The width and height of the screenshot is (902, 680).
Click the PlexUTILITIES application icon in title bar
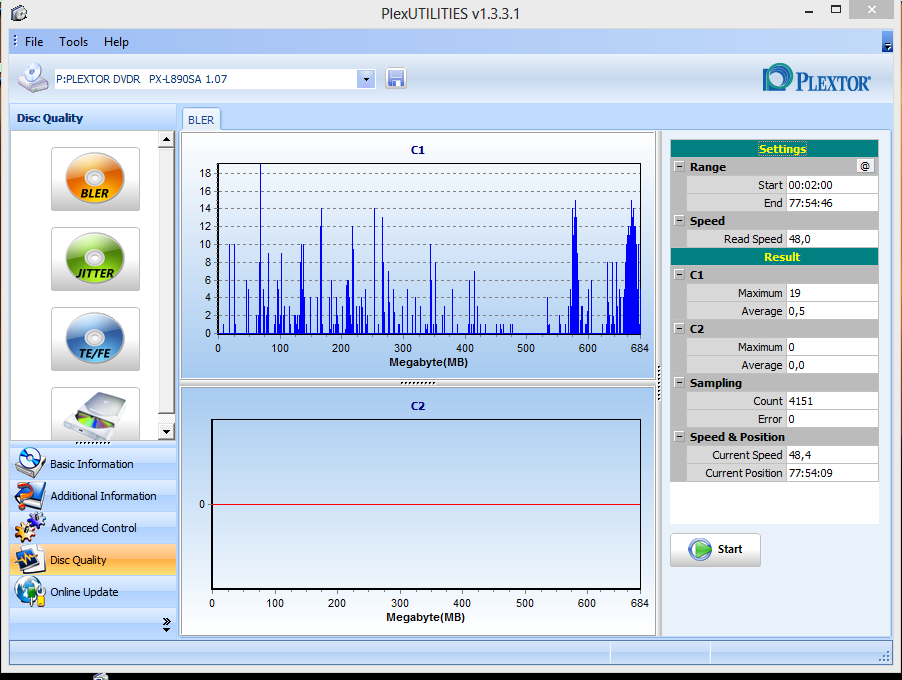[18, 13]
